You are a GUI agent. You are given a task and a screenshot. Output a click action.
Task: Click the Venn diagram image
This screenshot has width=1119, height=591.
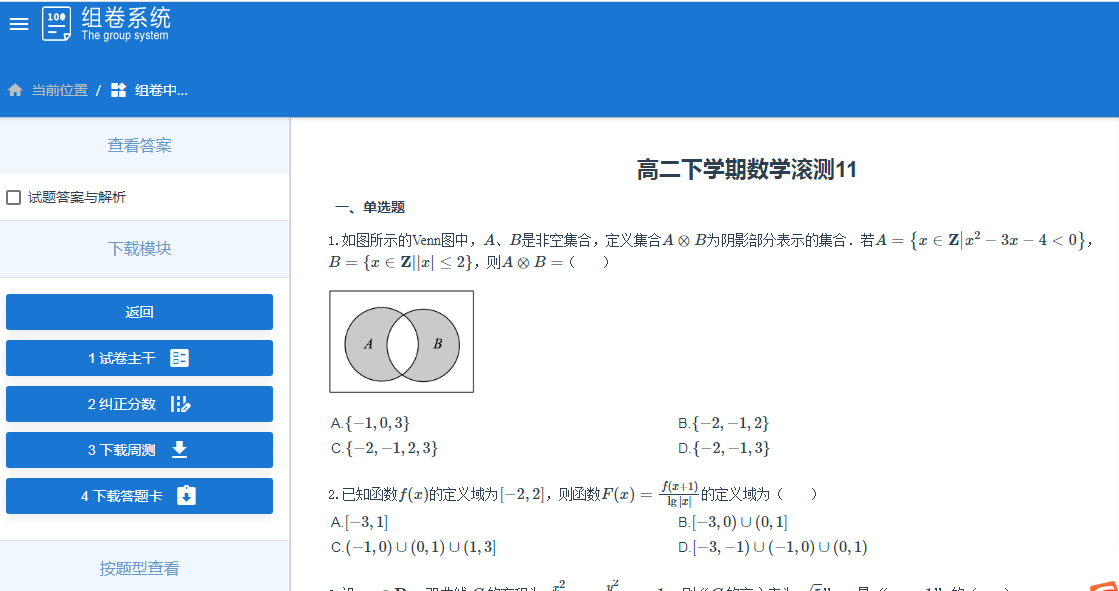pos(401,342)
